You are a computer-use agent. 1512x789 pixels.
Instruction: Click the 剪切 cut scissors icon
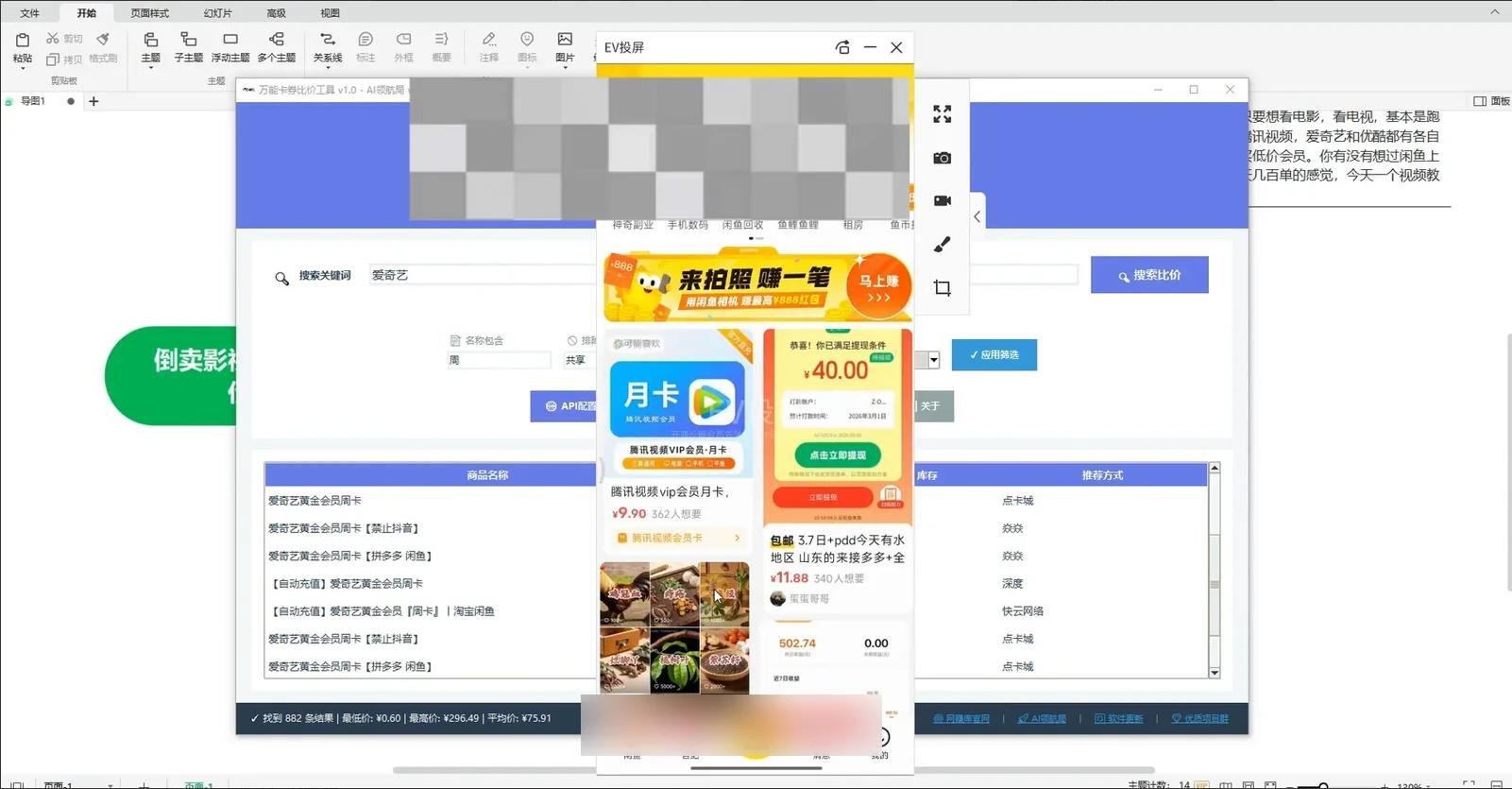coord(53,39)
